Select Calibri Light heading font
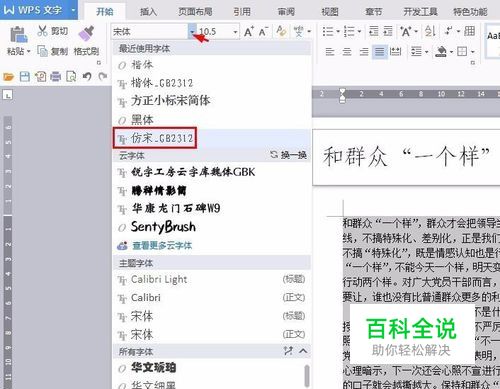Screen dimensions: 500x389 point(211,279)
